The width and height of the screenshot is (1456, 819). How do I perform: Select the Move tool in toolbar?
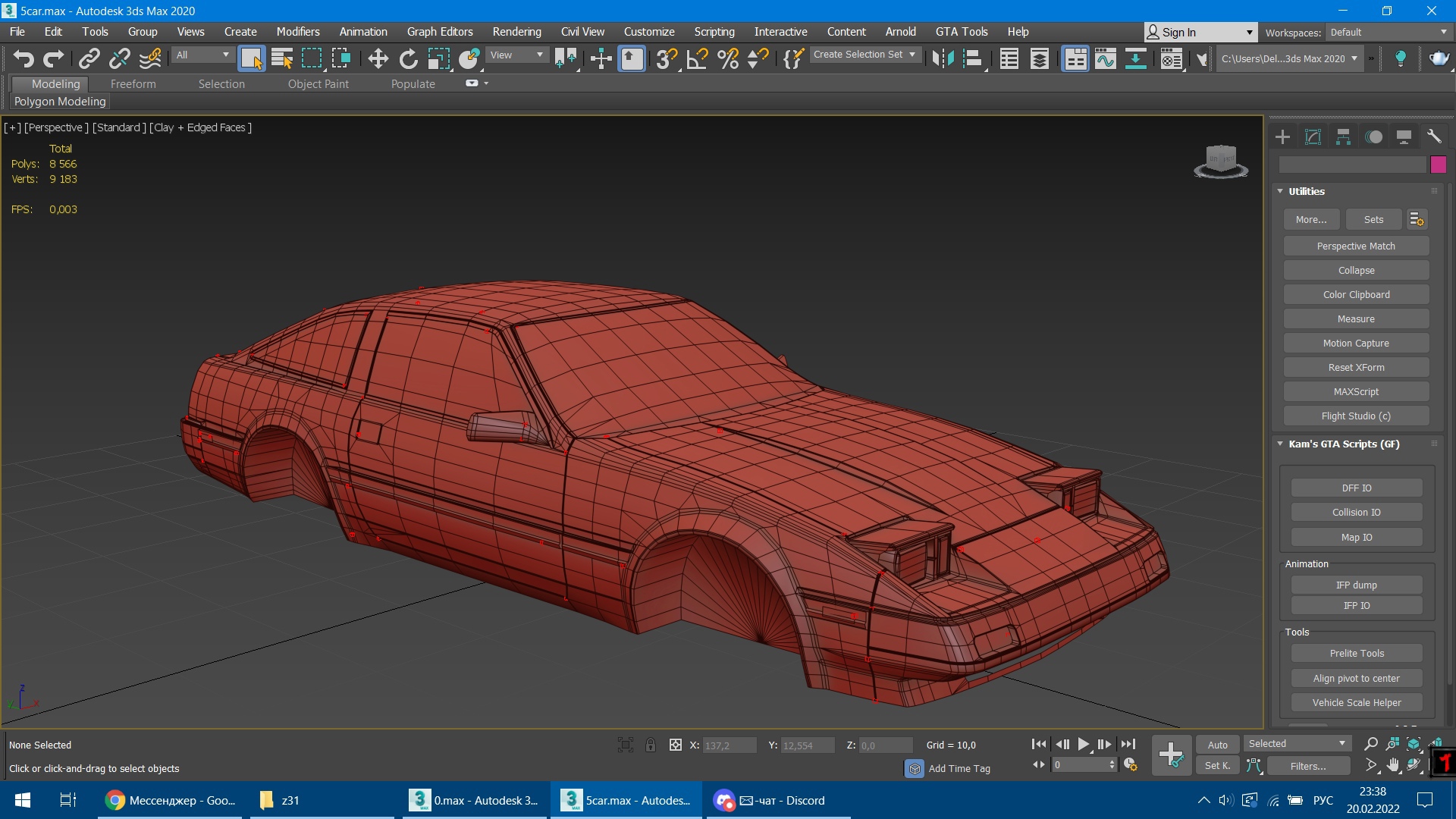(378, 58)
